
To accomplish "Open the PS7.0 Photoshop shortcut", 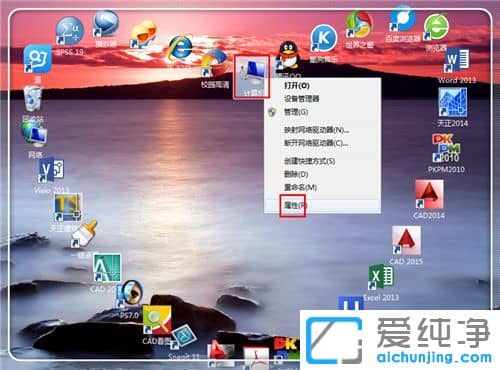I will (130, 294).
